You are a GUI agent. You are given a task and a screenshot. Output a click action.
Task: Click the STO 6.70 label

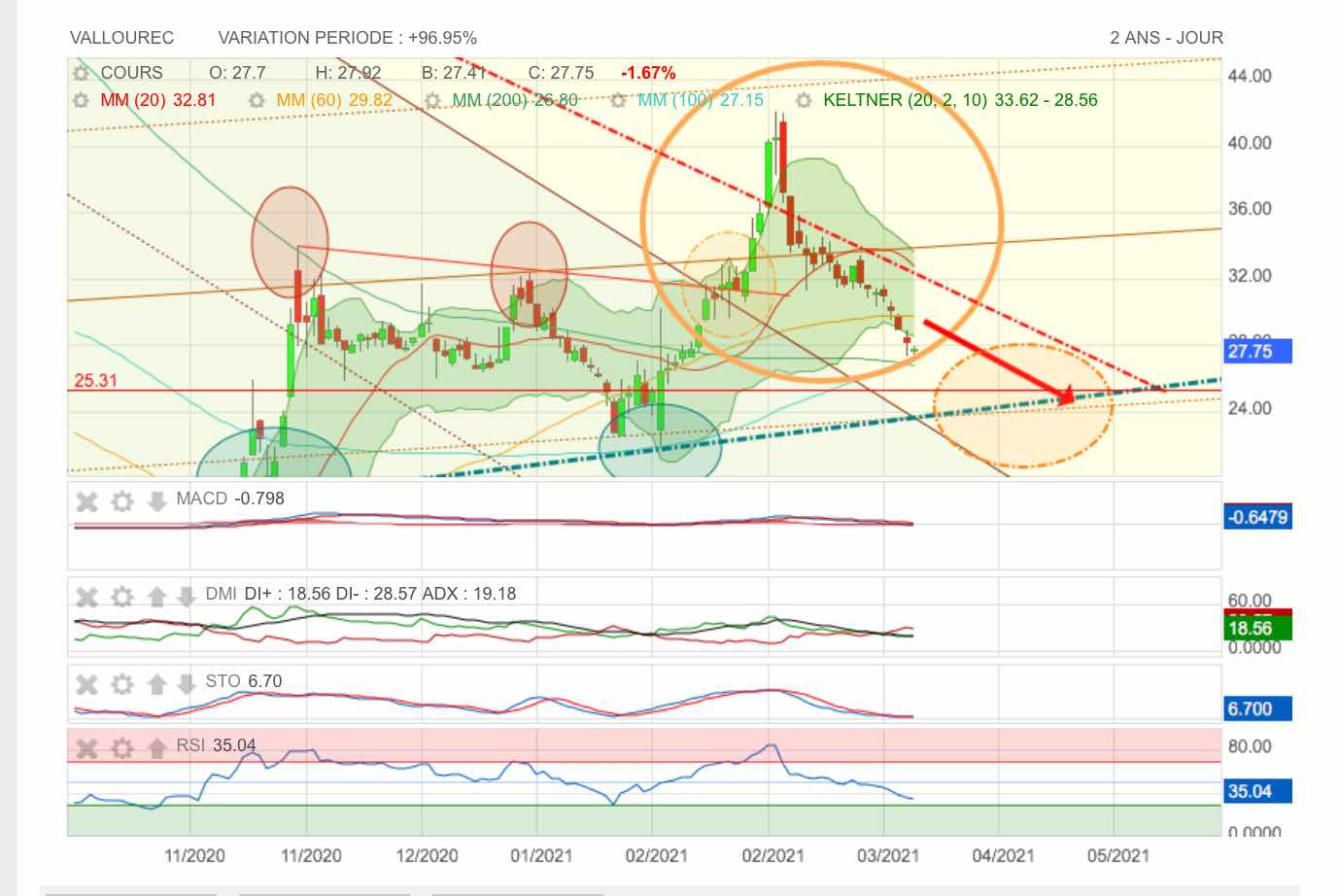coord(244,681)
